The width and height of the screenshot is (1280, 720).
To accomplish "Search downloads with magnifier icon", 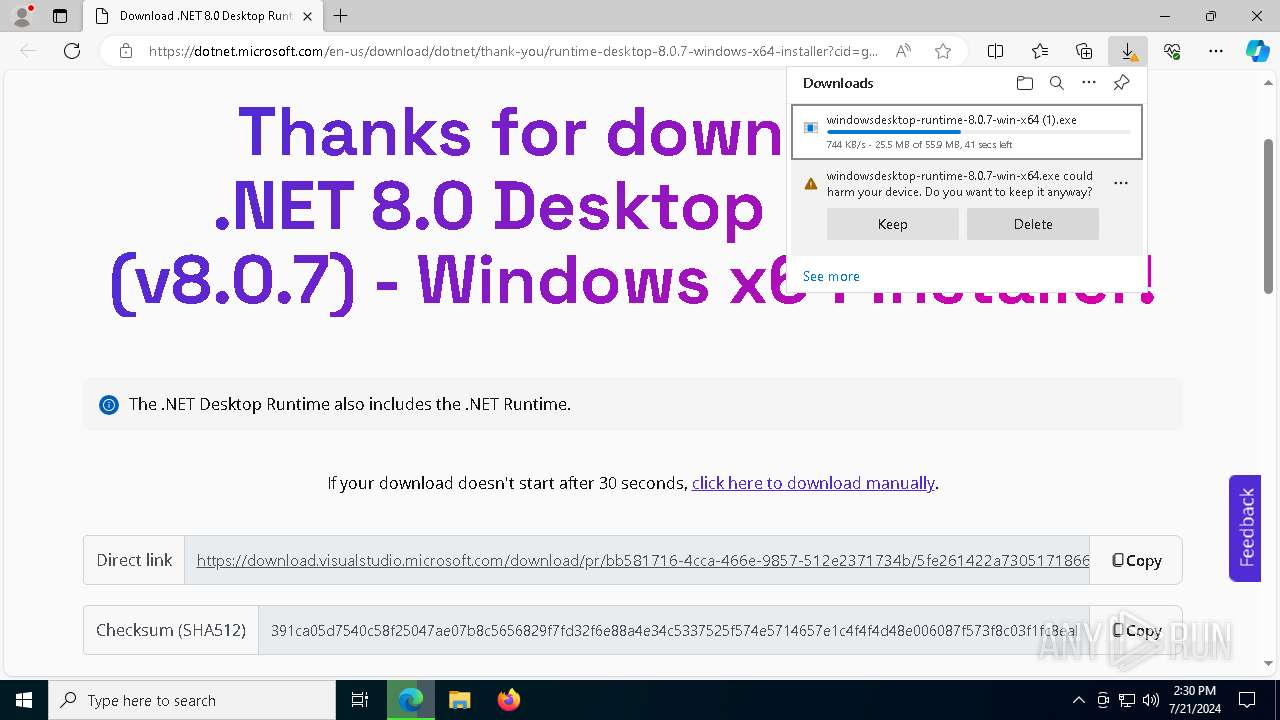I will point(1056,83).
